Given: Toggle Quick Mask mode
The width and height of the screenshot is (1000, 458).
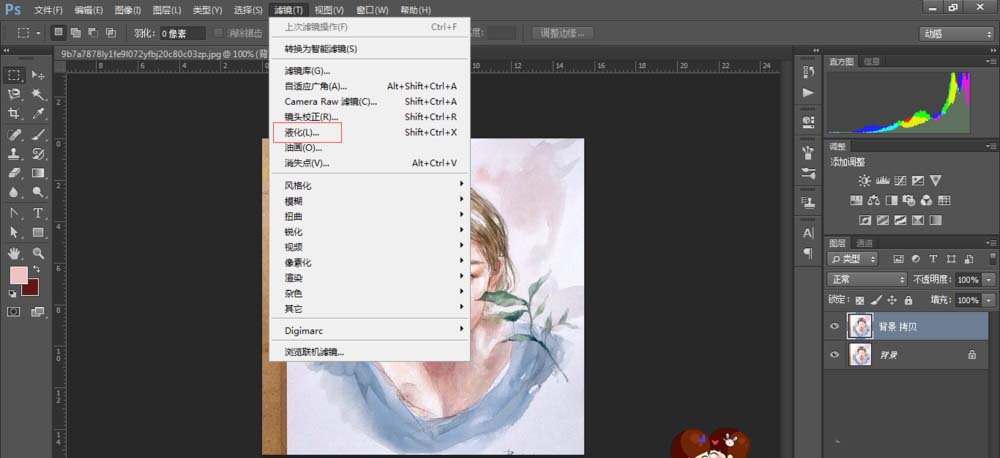Looking at the screenshot, I should coord(14,312).
